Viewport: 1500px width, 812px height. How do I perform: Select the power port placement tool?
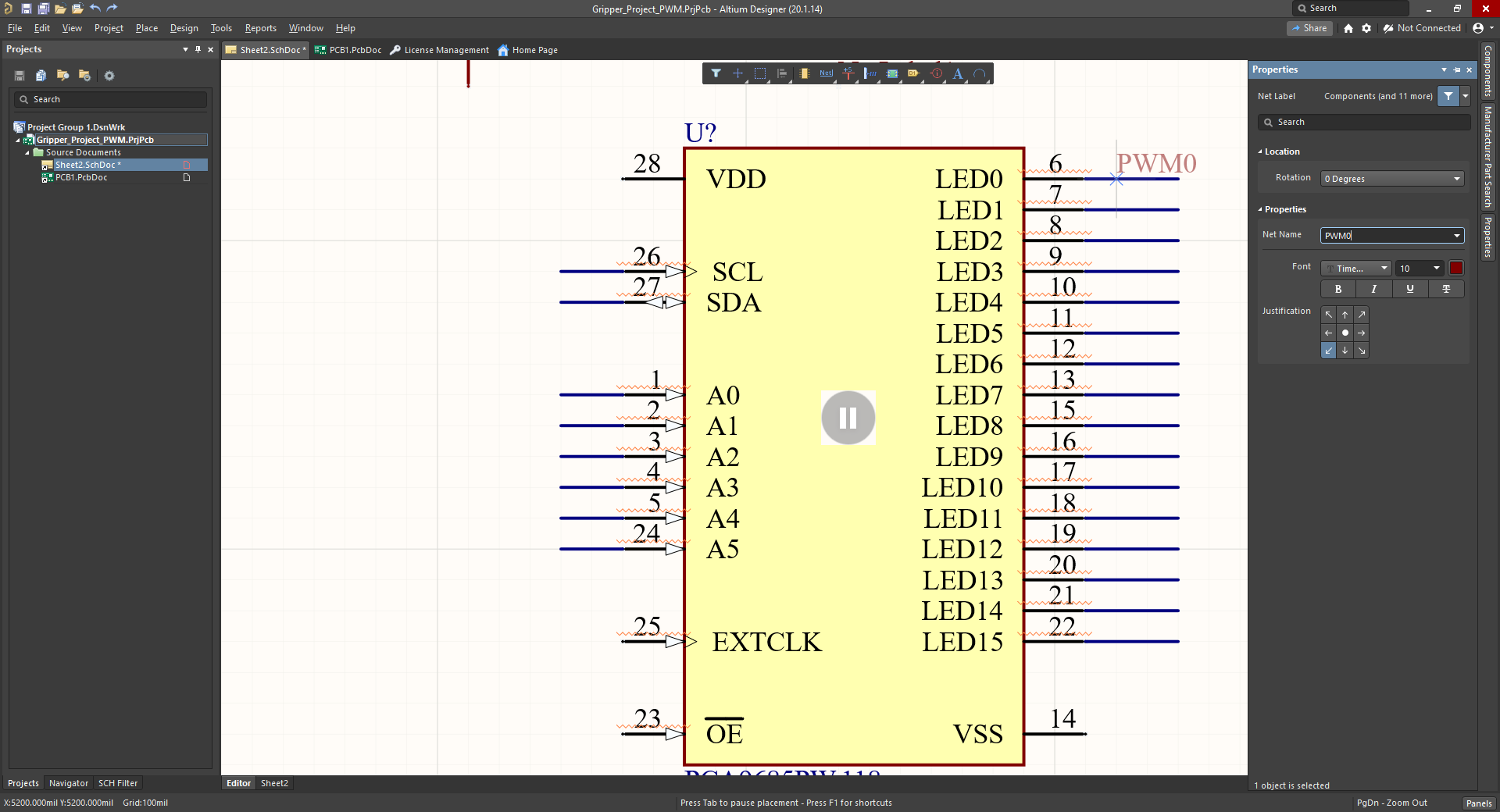point(848,73)
